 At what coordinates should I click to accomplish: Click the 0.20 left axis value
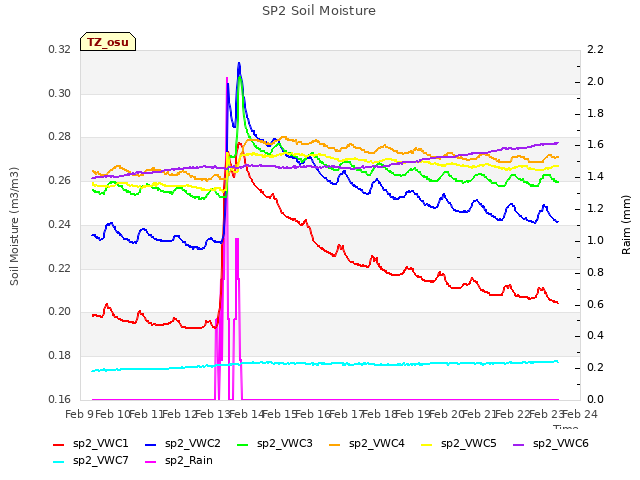pos(60,312)
